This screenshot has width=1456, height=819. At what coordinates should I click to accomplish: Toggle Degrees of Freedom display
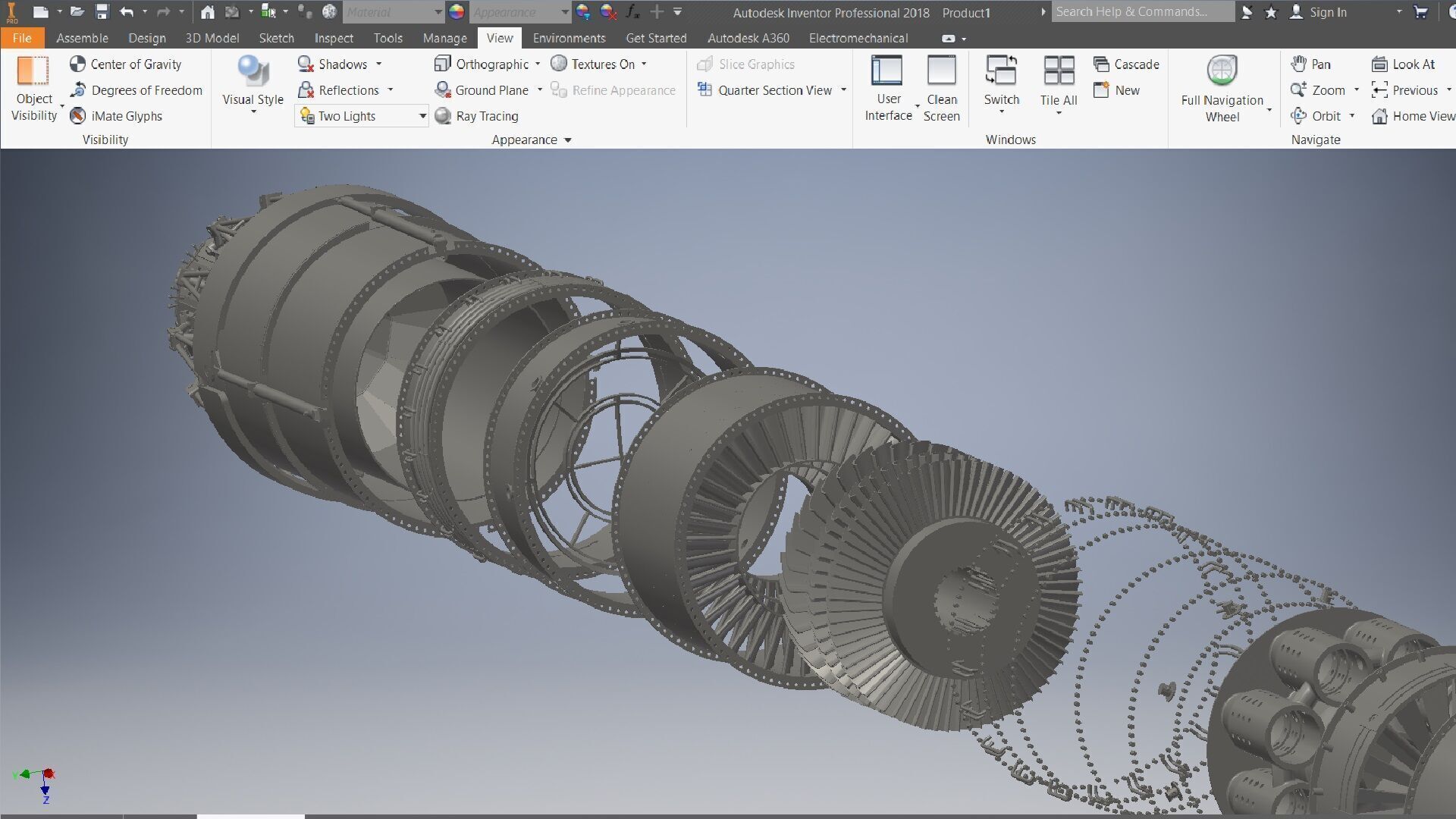(136, 90)
